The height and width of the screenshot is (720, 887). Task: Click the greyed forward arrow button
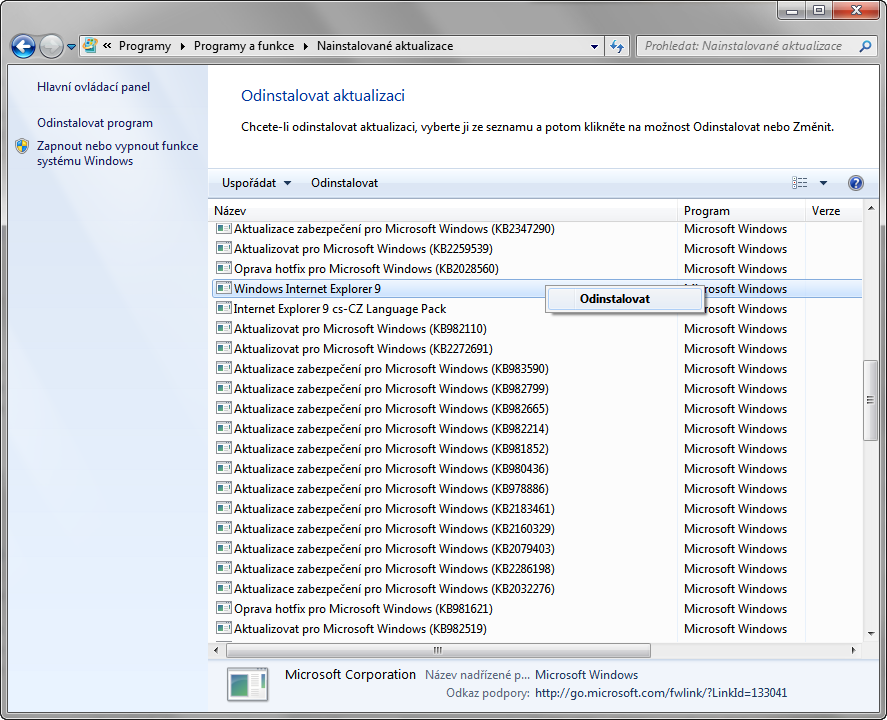tap(51, 46)
